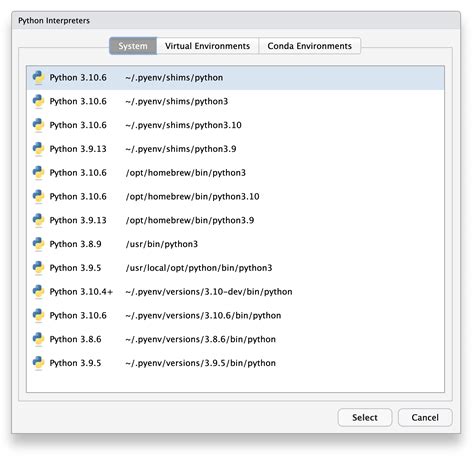Select path ~/.pyenv/versions/3.8.6/bin/python
Viewport: 474px width, 458px height.
[201, 339]
